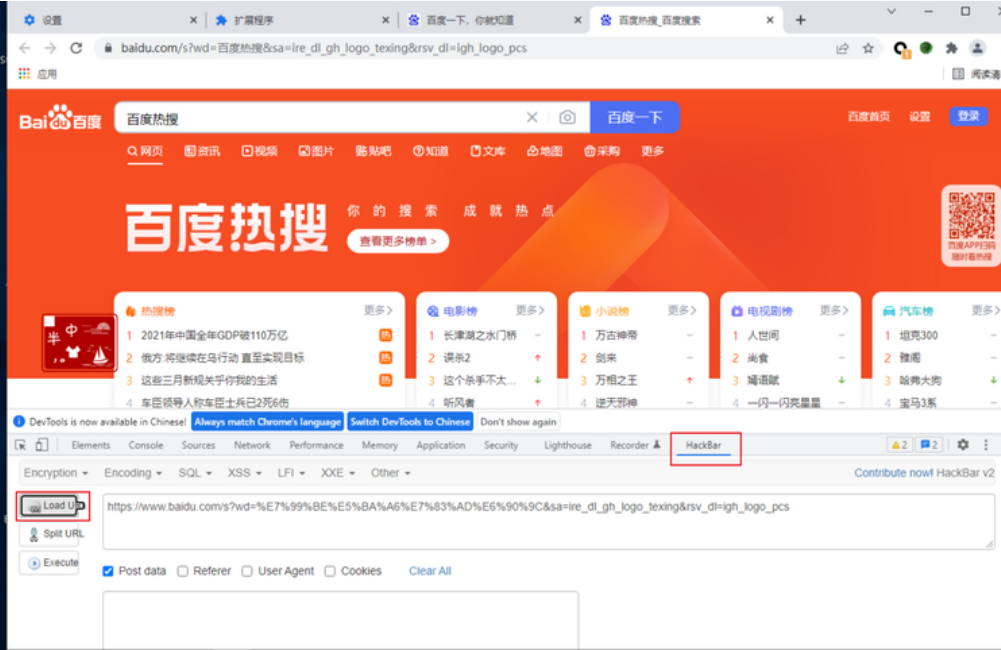
Task: Uncheck the Post data checkbox
Action: (105, 571)
